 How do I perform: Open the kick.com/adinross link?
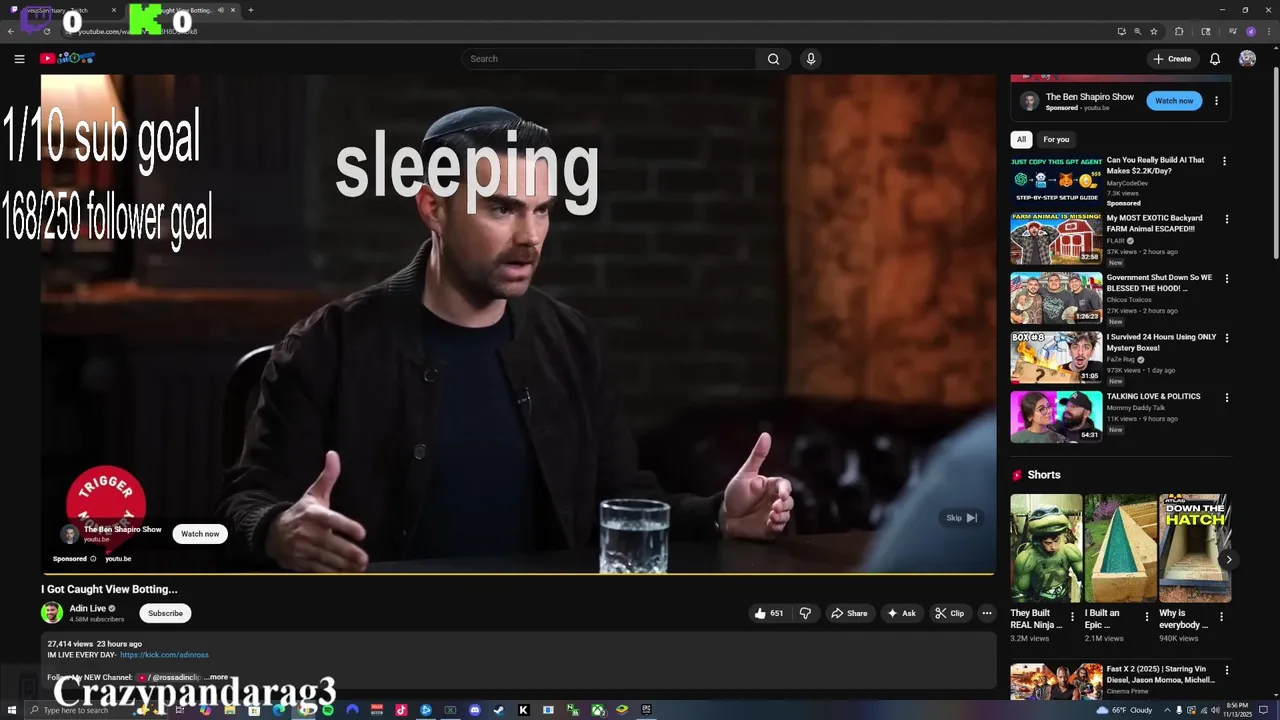164,655
